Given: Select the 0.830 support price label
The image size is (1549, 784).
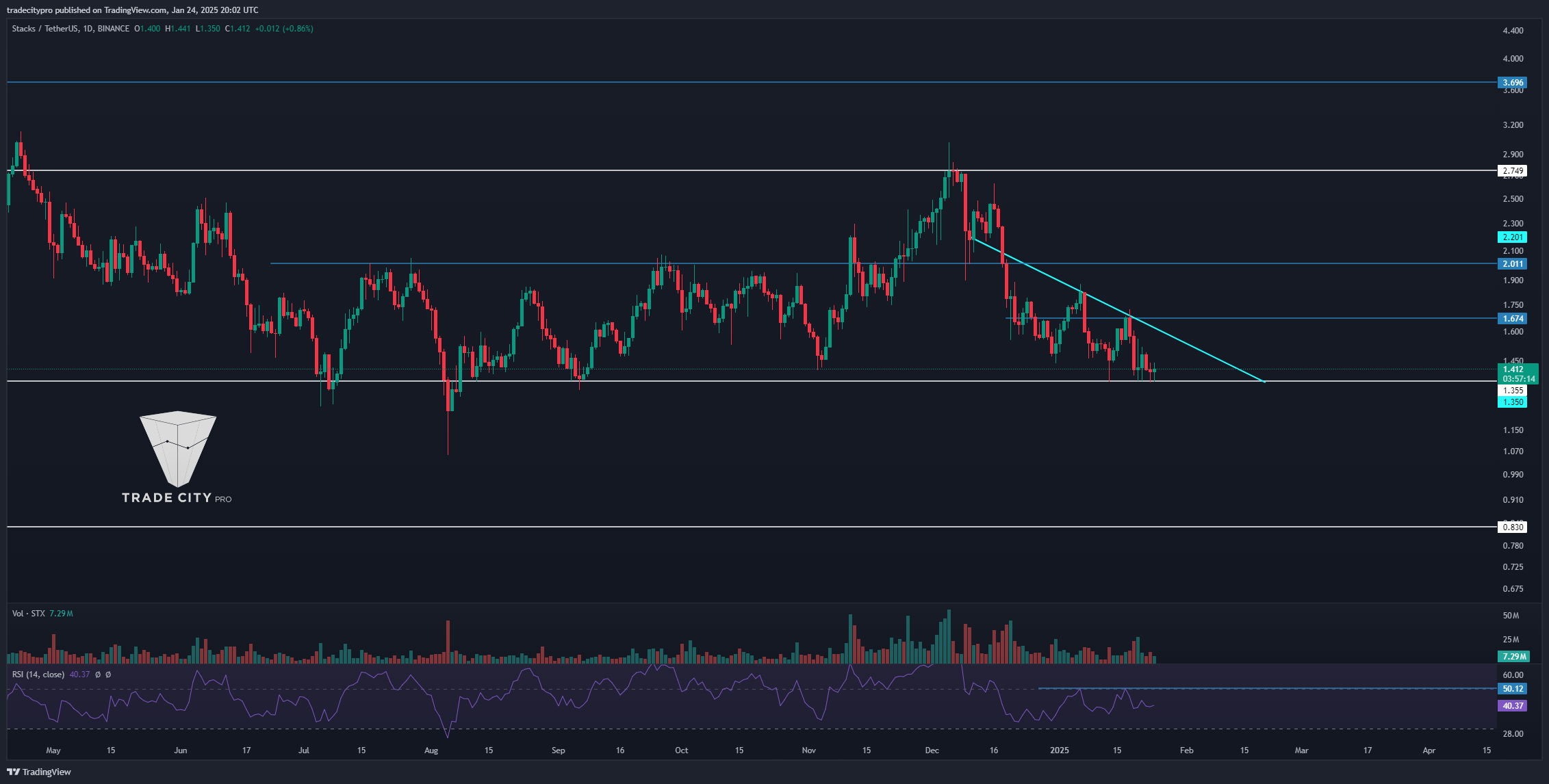Looking at the screenshot, I should tap(1512, 527).
